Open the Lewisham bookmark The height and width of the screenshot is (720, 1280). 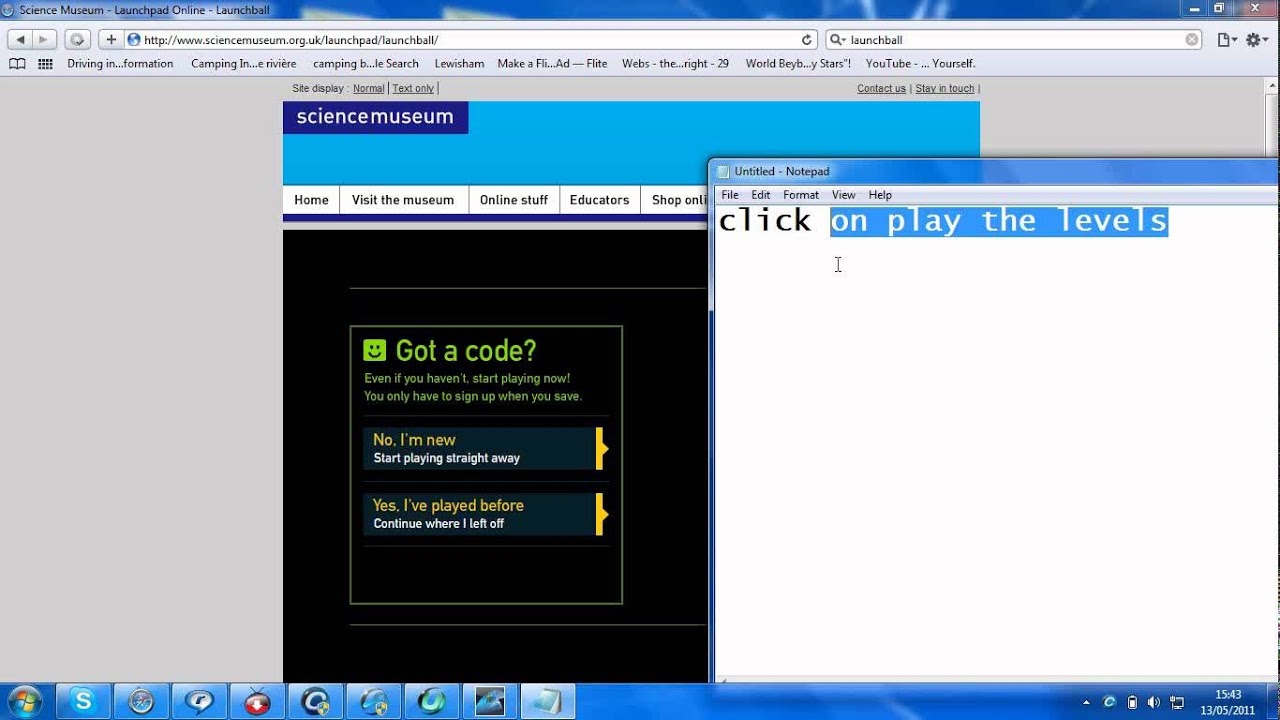point(459,63)
